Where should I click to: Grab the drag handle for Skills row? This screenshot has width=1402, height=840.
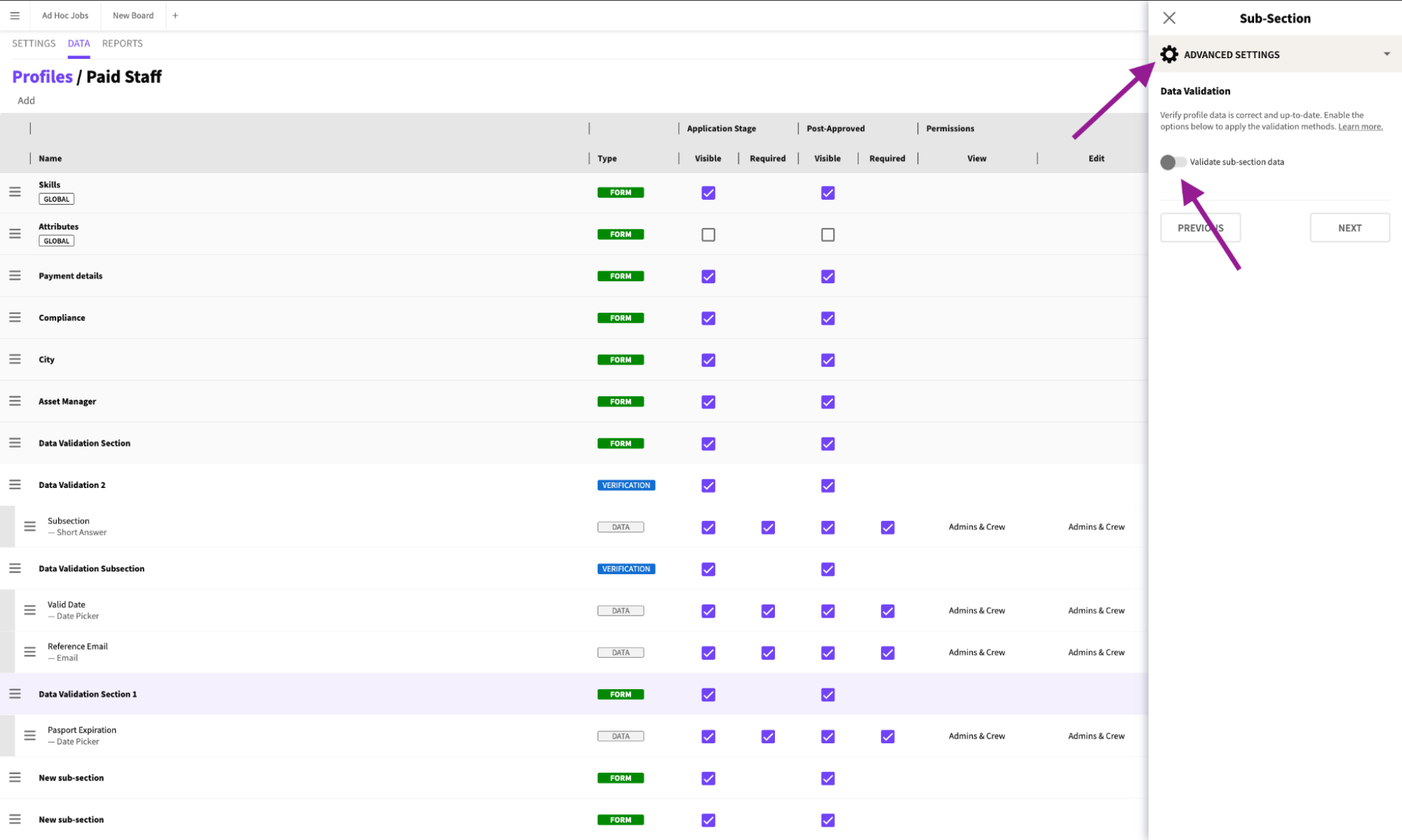click(x=15, y=191)
